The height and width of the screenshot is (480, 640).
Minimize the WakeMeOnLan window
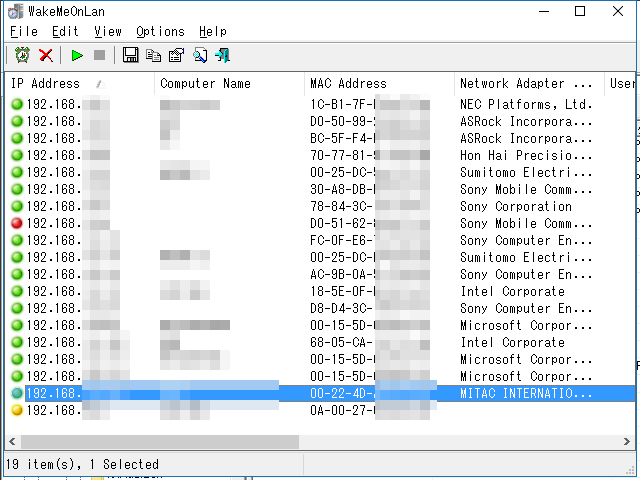point(544,11)
